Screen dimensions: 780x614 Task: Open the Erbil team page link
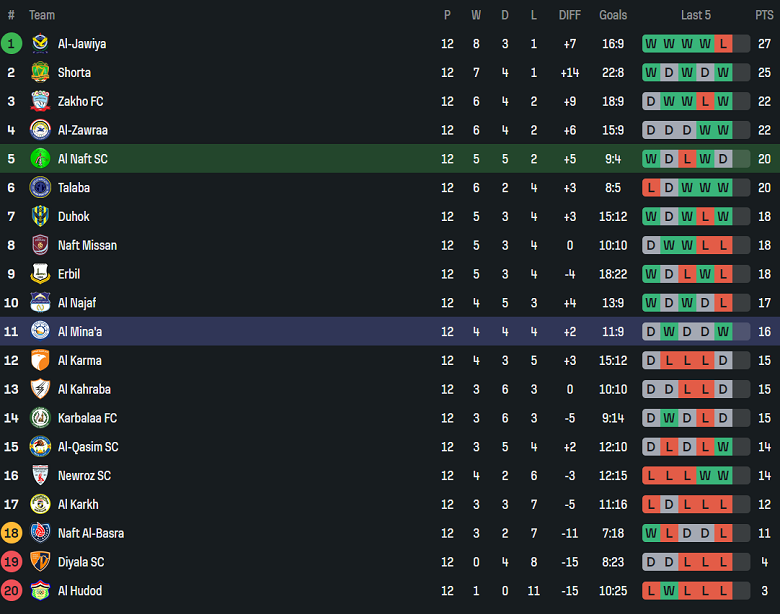(69, 274)
